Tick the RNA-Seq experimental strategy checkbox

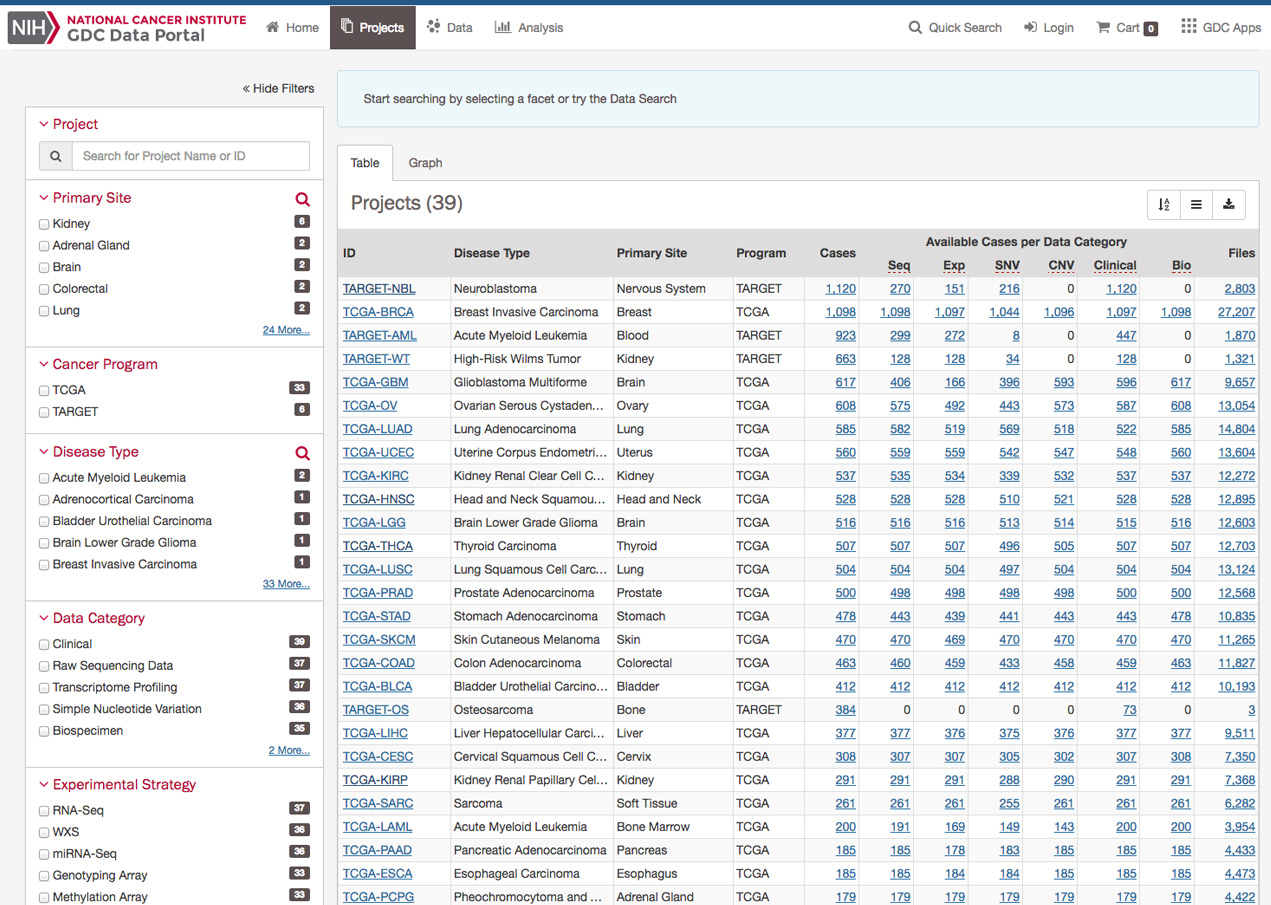(44, 811)
